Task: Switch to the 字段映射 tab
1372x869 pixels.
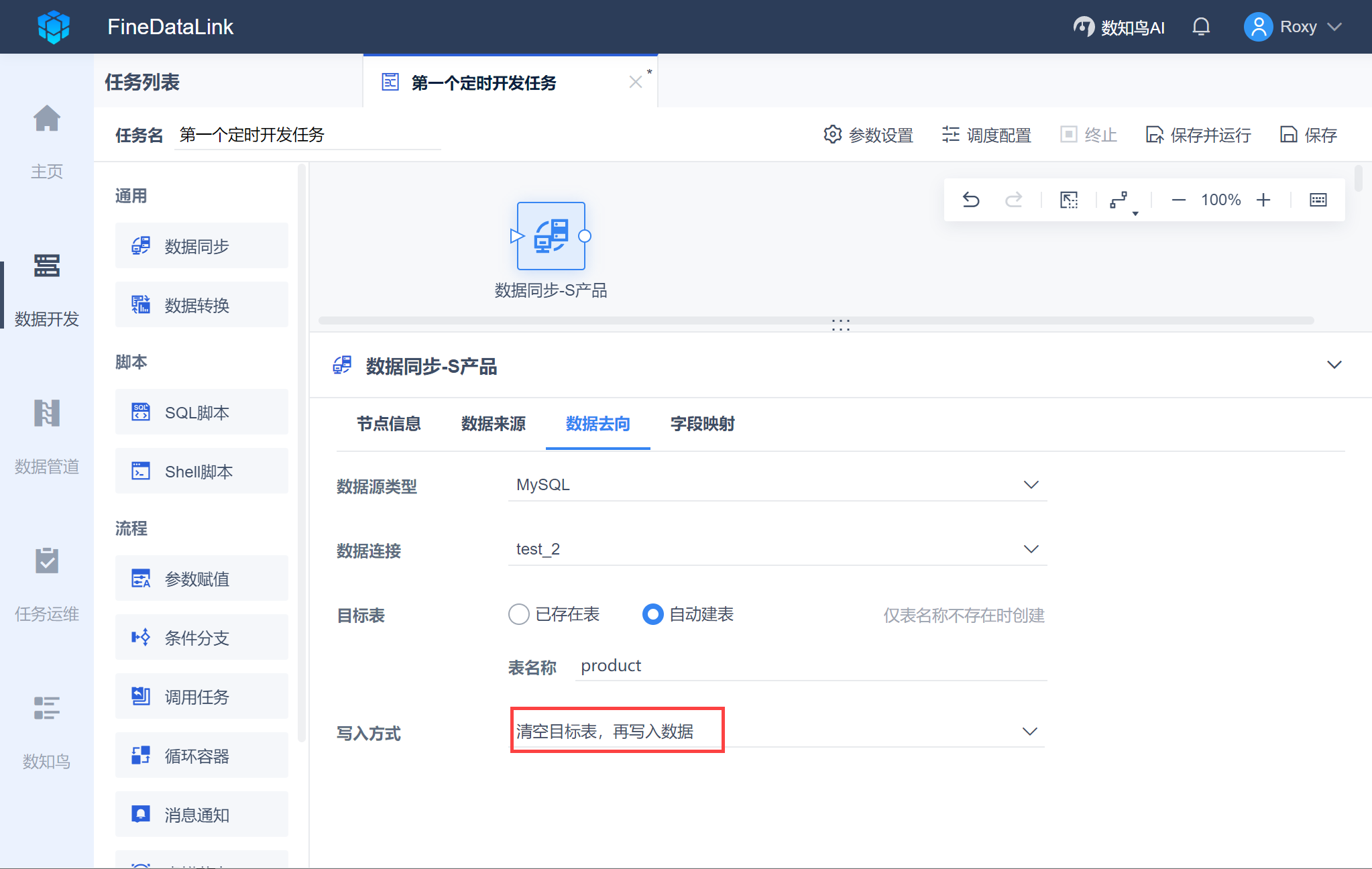Action: click(702, 424)
